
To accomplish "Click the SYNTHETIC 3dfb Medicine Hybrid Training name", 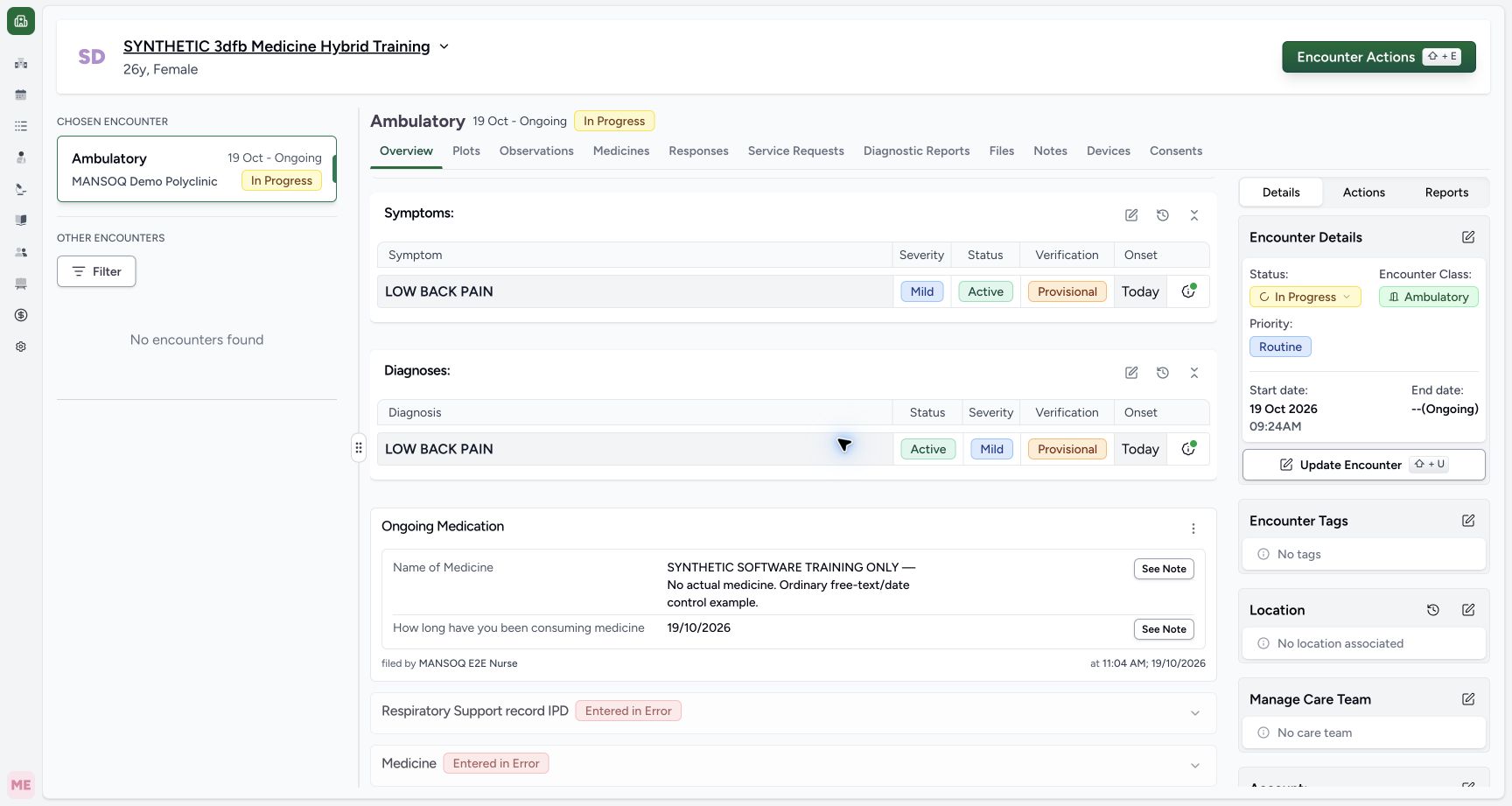I will point(276,46).
